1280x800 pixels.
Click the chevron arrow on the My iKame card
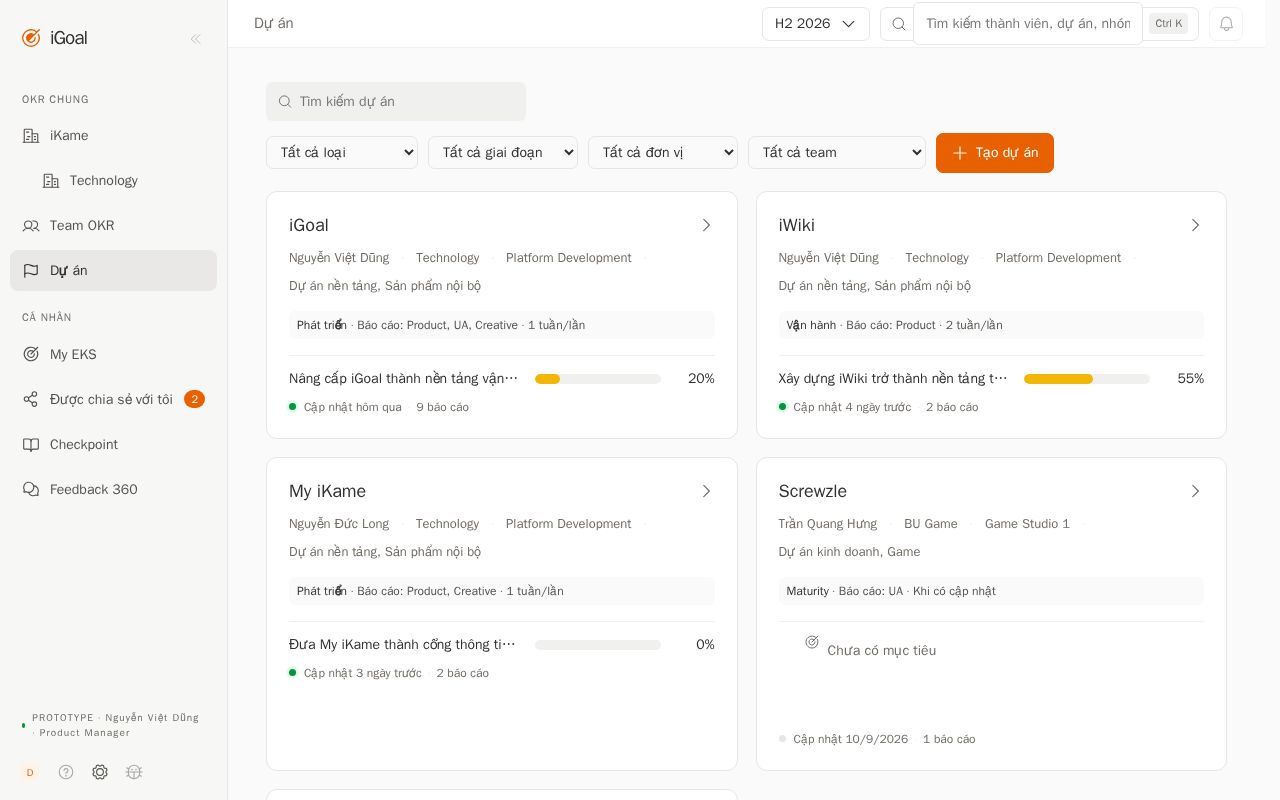coord(706,491)
